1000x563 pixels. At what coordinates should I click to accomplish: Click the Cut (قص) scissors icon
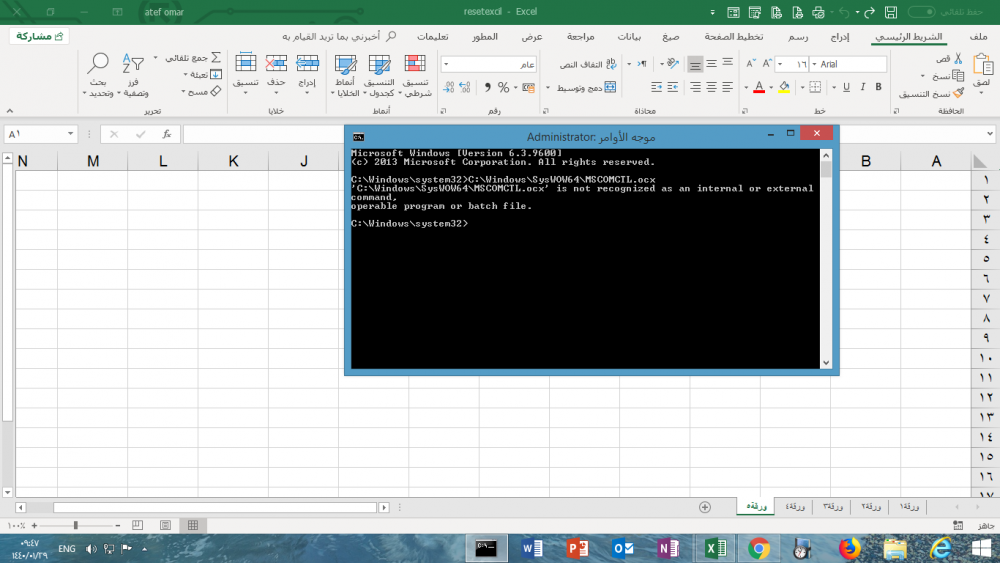pos(958,59)
